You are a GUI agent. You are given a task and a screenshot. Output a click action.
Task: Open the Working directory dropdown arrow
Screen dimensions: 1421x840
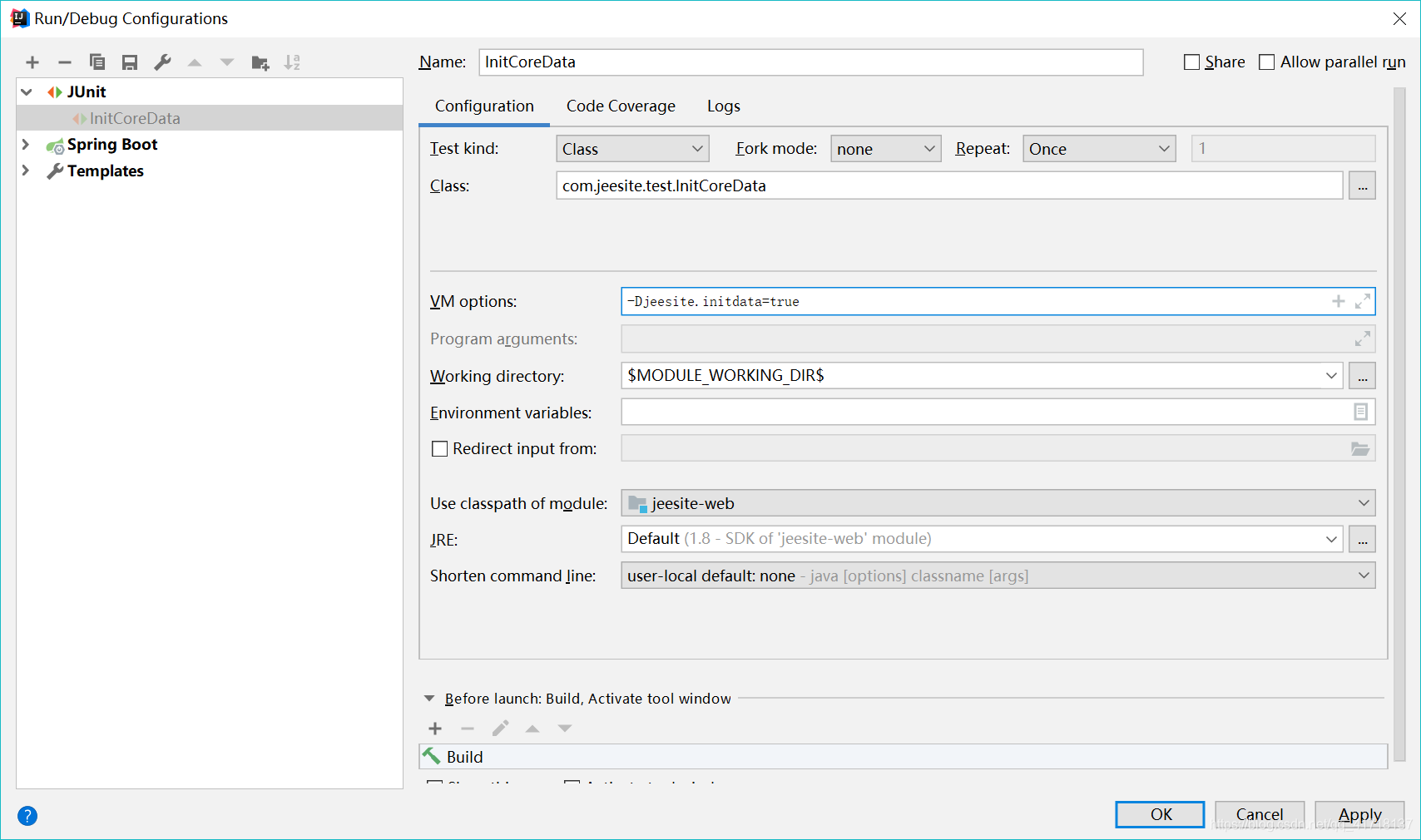pyautogui.click(x=1331, y=376)
